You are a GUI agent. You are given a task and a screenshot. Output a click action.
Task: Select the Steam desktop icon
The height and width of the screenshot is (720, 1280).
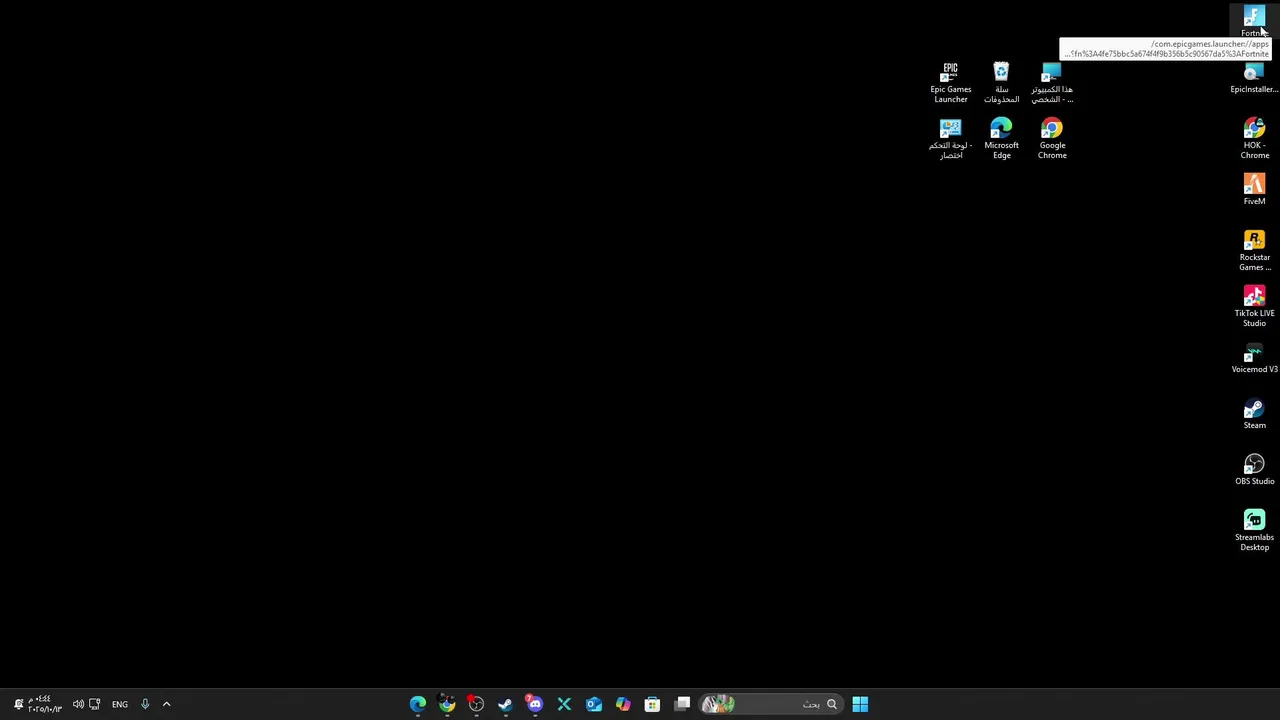click(x=1254, y=414)
